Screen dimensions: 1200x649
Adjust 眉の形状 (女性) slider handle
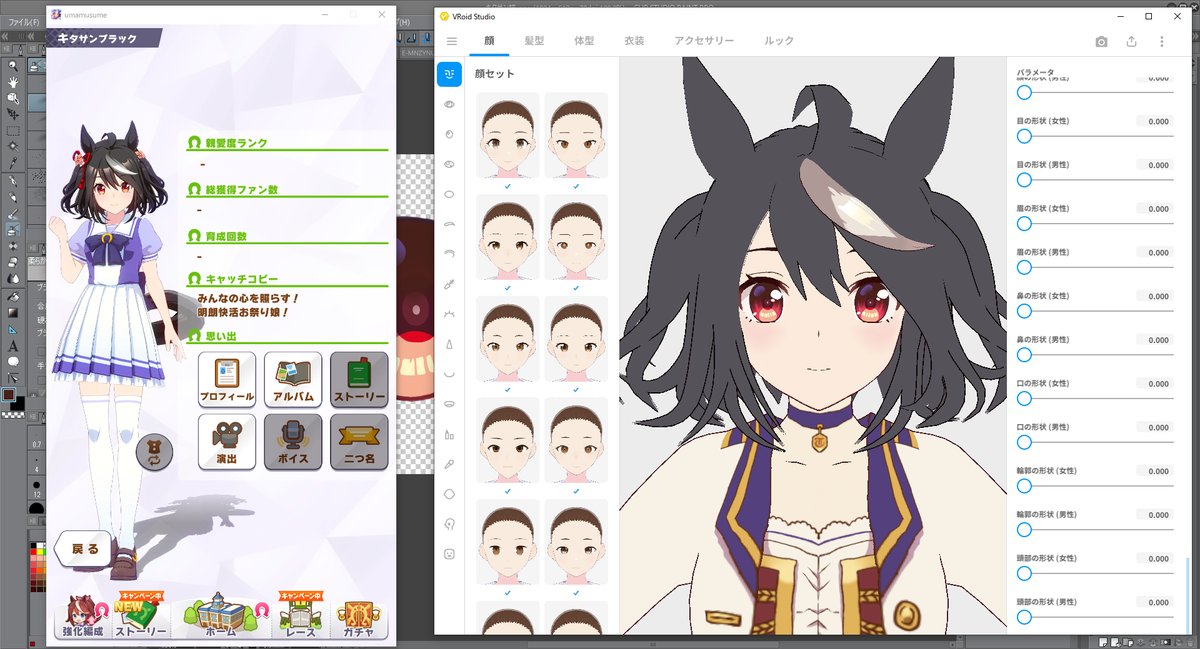coord(1024,223)
